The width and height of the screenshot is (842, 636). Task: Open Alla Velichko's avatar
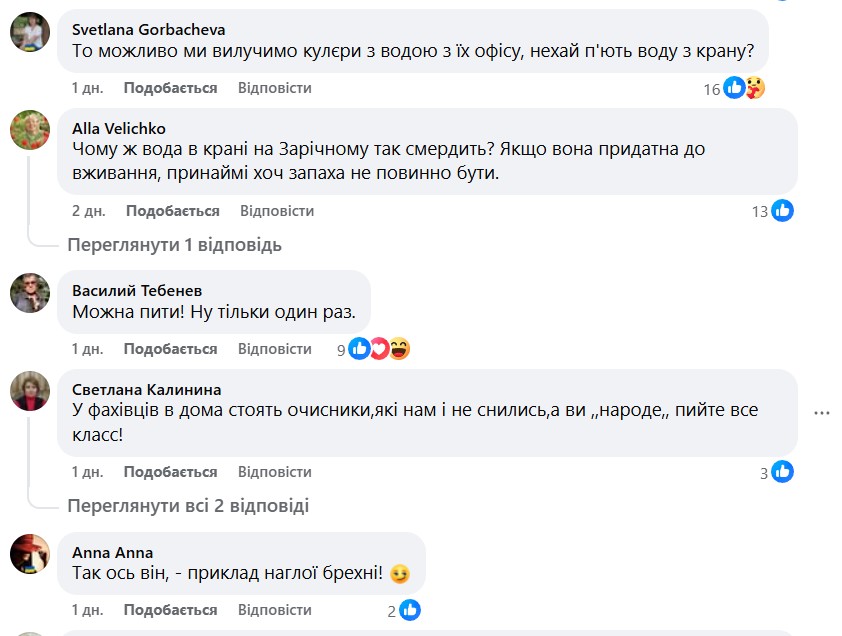(30, 130)
